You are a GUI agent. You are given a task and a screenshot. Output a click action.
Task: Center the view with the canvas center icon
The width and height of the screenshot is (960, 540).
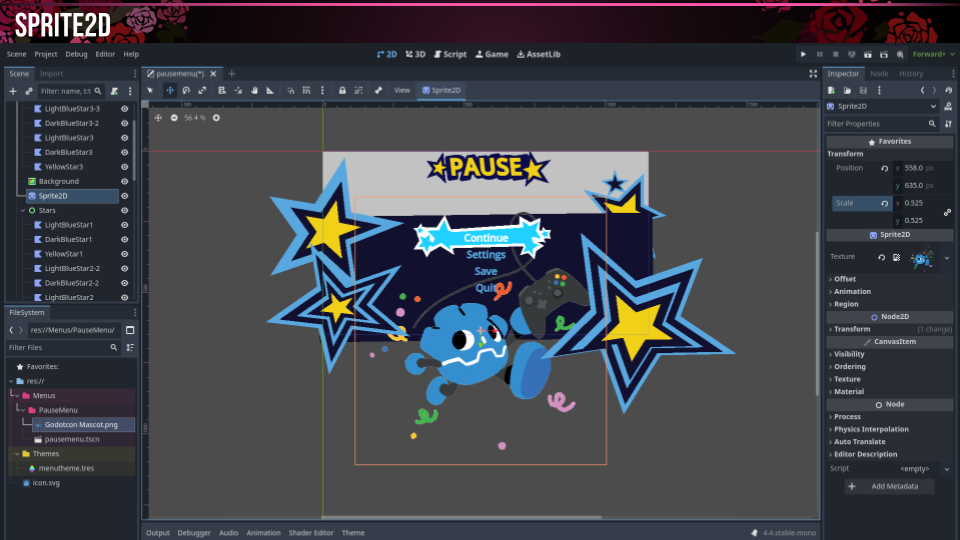point(158,118)
